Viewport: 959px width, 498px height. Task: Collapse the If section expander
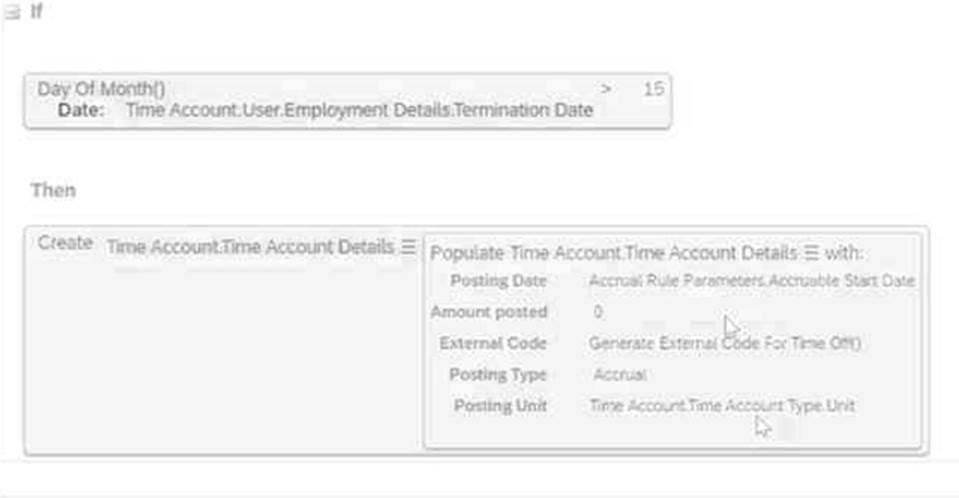click(13, 14)
